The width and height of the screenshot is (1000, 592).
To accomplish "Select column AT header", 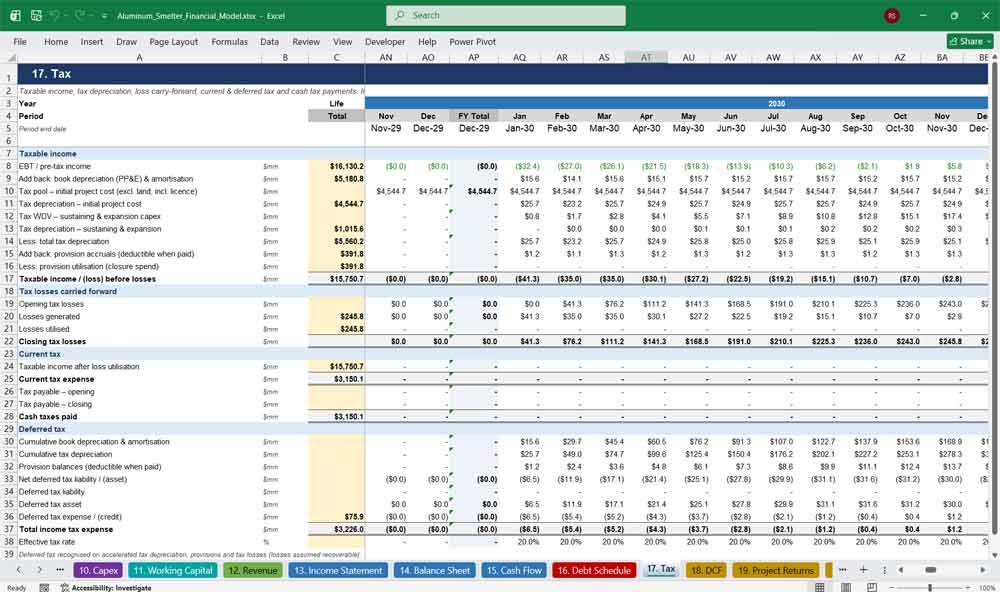I will pyautogui.click(x=646, y=57).
